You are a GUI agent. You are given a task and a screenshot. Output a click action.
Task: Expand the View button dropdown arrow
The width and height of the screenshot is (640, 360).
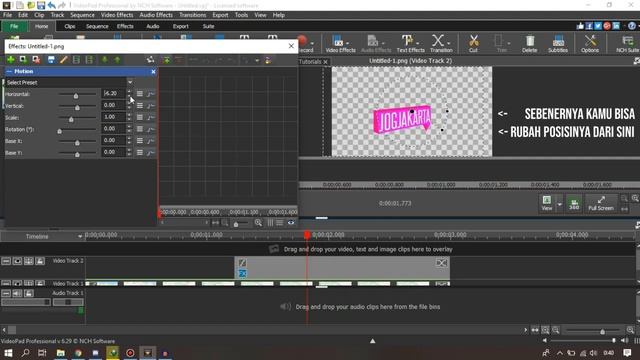pyautogui.click(x=560, y=204)
